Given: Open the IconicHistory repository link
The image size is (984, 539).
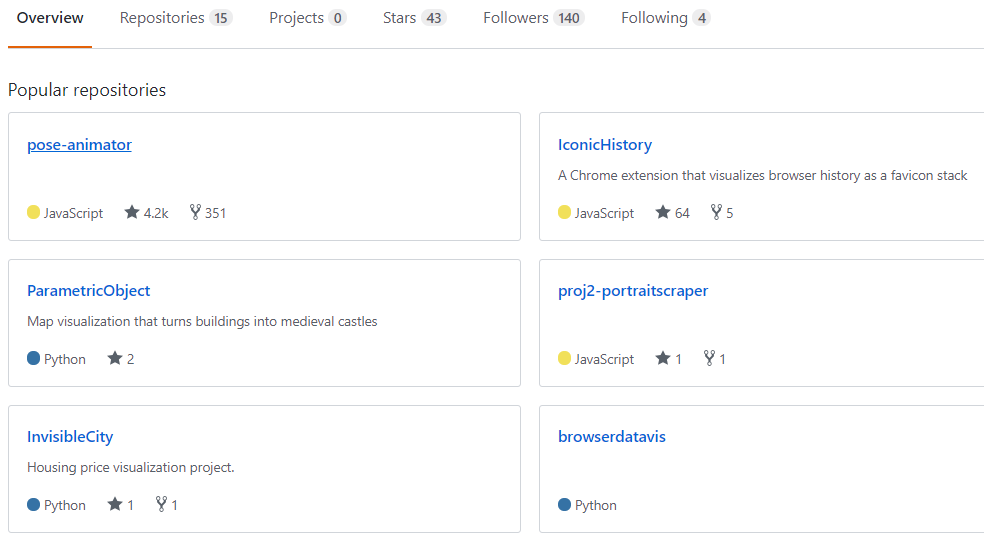Looking at the screenshot, I should (605, 145).
